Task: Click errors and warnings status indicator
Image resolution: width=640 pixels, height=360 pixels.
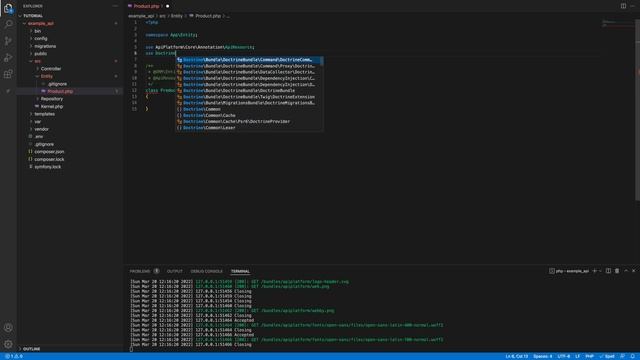Action: (14, 356)
